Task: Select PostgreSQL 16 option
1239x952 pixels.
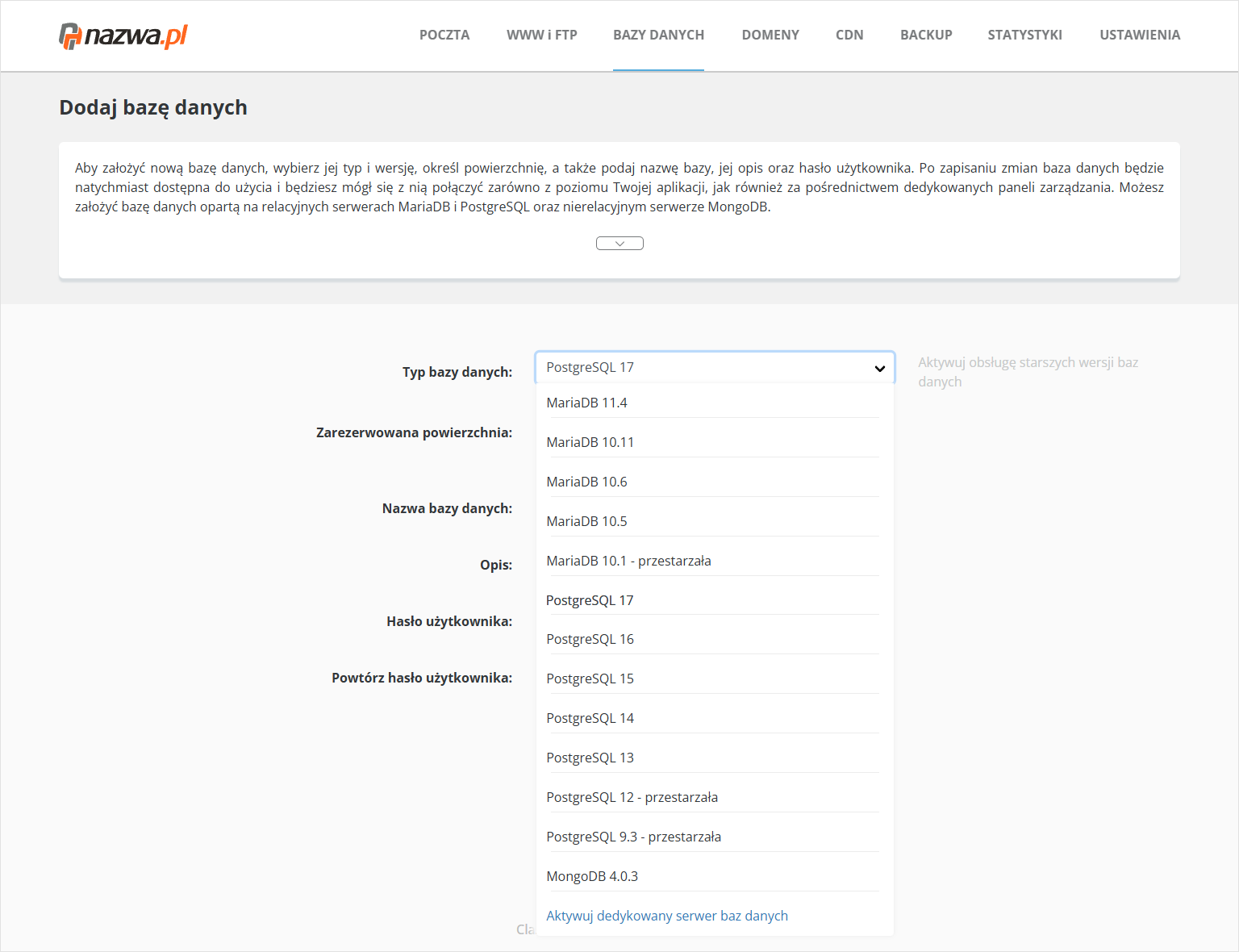Action: (x=713, y=639)
